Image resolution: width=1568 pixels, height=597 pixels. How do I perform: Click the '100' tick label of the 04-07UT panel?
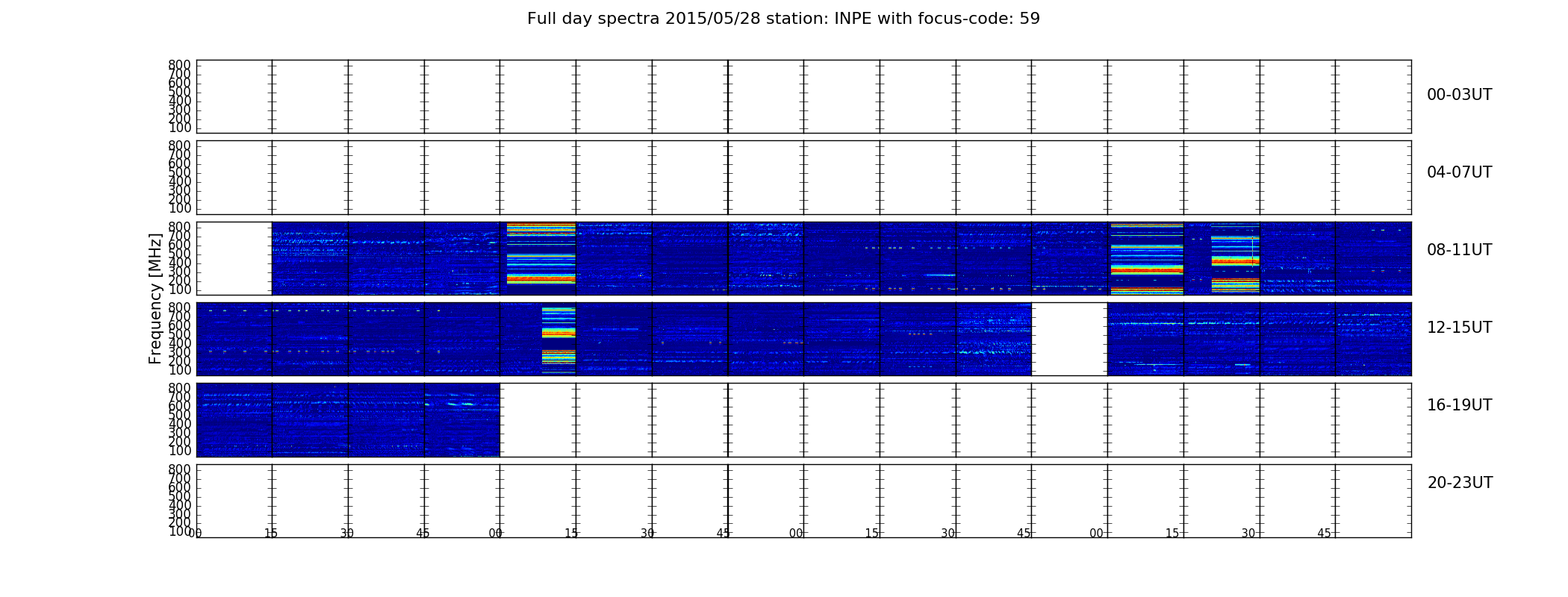[179, 208]
